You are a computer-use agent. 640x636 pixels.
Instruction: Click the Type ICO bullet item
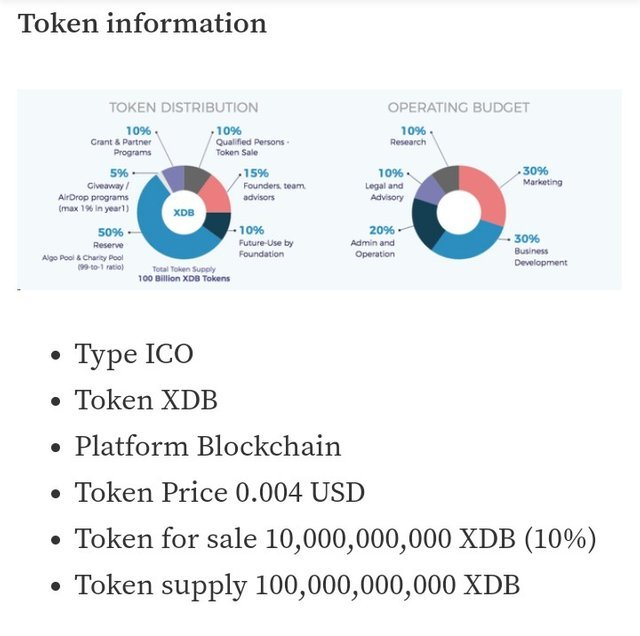click(x=134, y=354)
